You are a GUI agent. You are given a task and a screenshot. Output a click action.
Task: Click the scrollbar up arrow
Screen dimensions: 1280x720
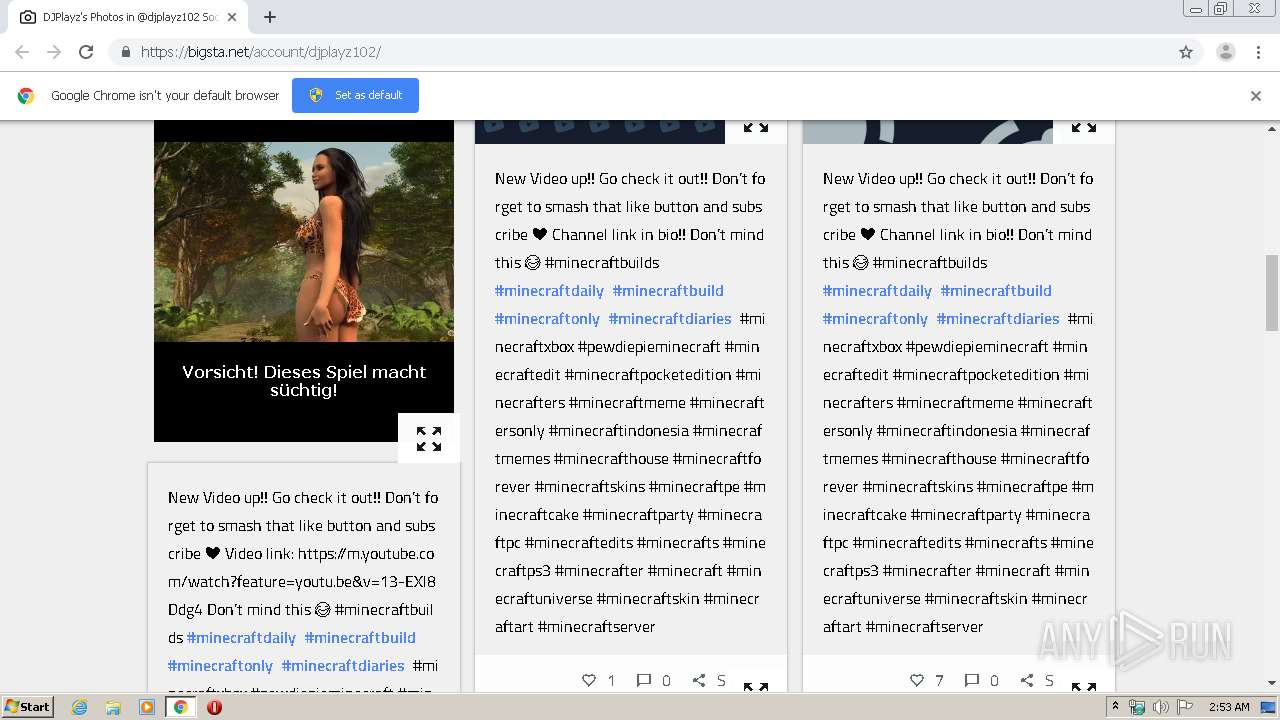tap(1272, 127)
